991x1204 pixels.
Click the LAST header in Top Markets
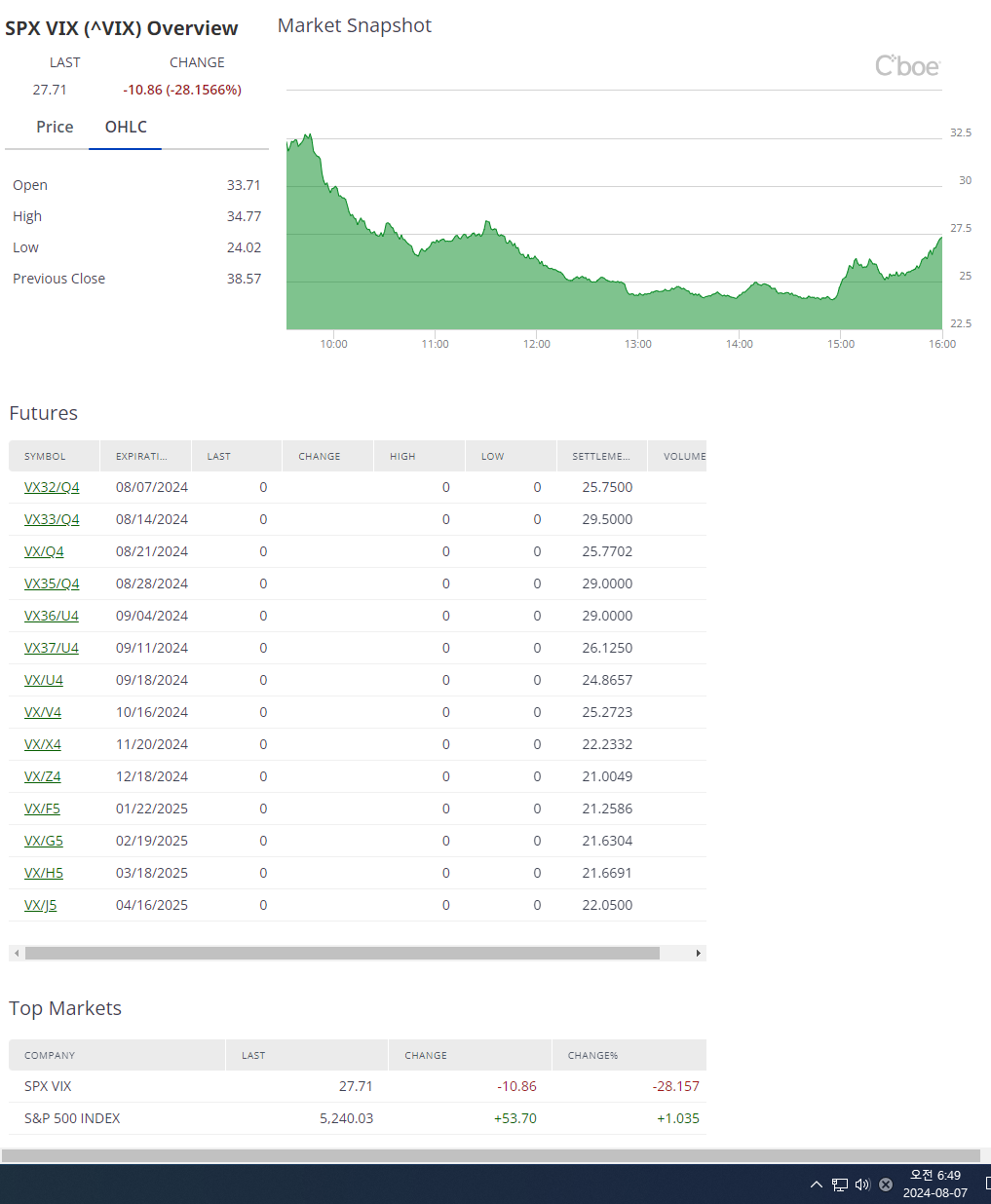pyautogui.click(x=307, y=1055)
